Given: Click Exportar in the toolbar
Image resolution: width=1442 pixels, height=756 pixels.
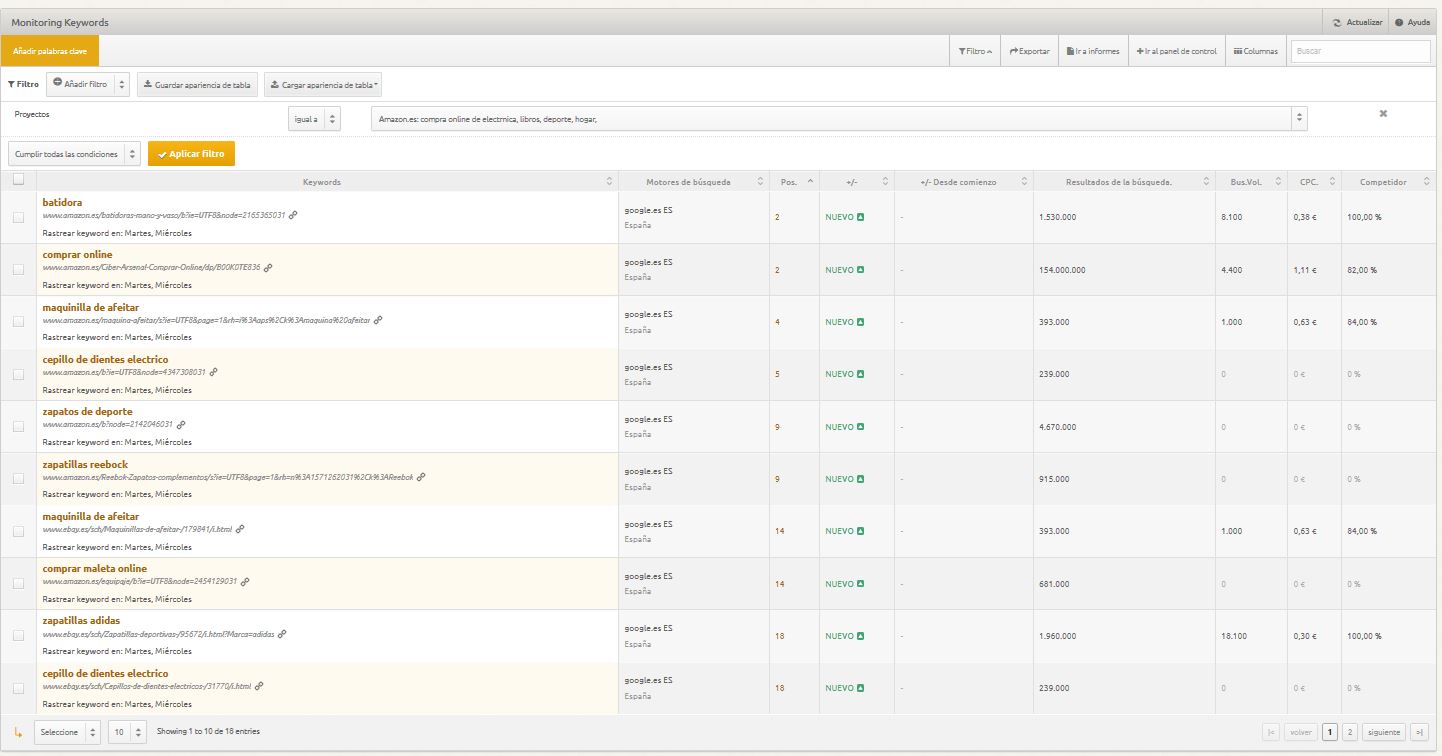Looking at the screenshot, I should [x=1029, y=51].
